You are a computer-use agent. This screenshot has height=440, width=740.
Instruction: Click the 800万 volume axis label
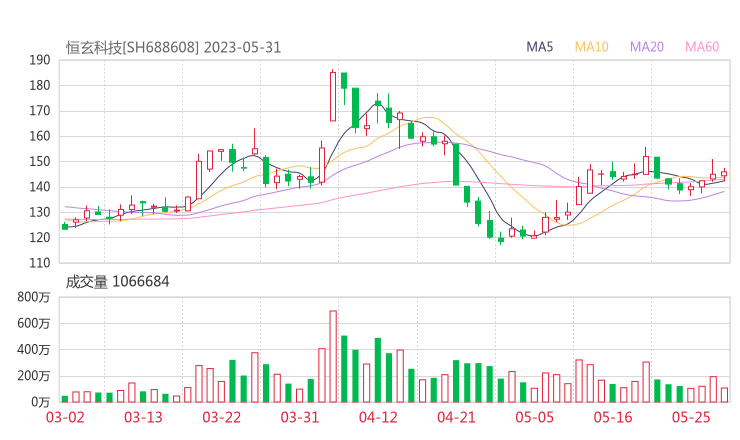point(34,297)
